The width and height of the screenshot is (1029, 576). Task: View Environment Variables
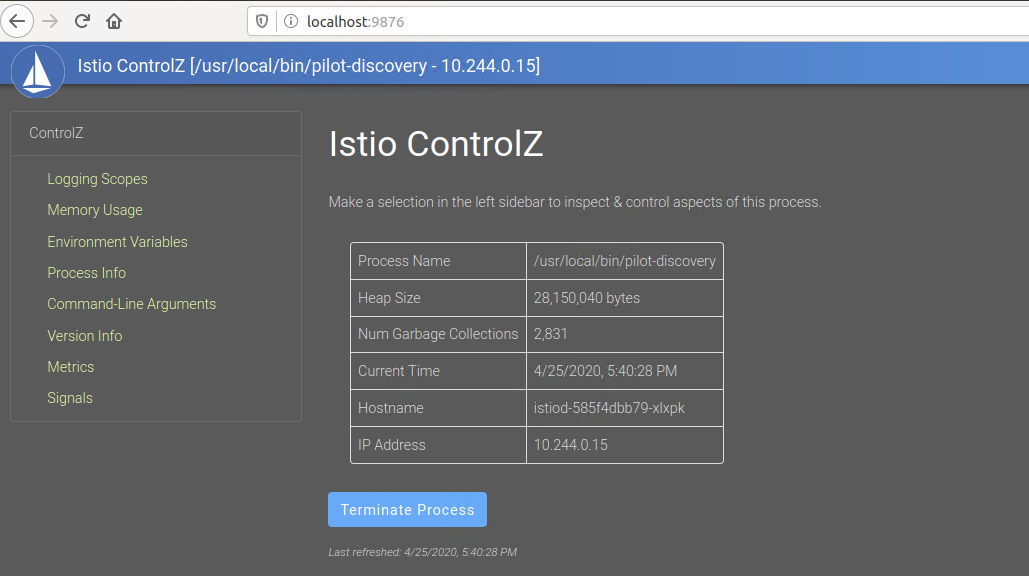pyautogui.click(x=117, y=241)
